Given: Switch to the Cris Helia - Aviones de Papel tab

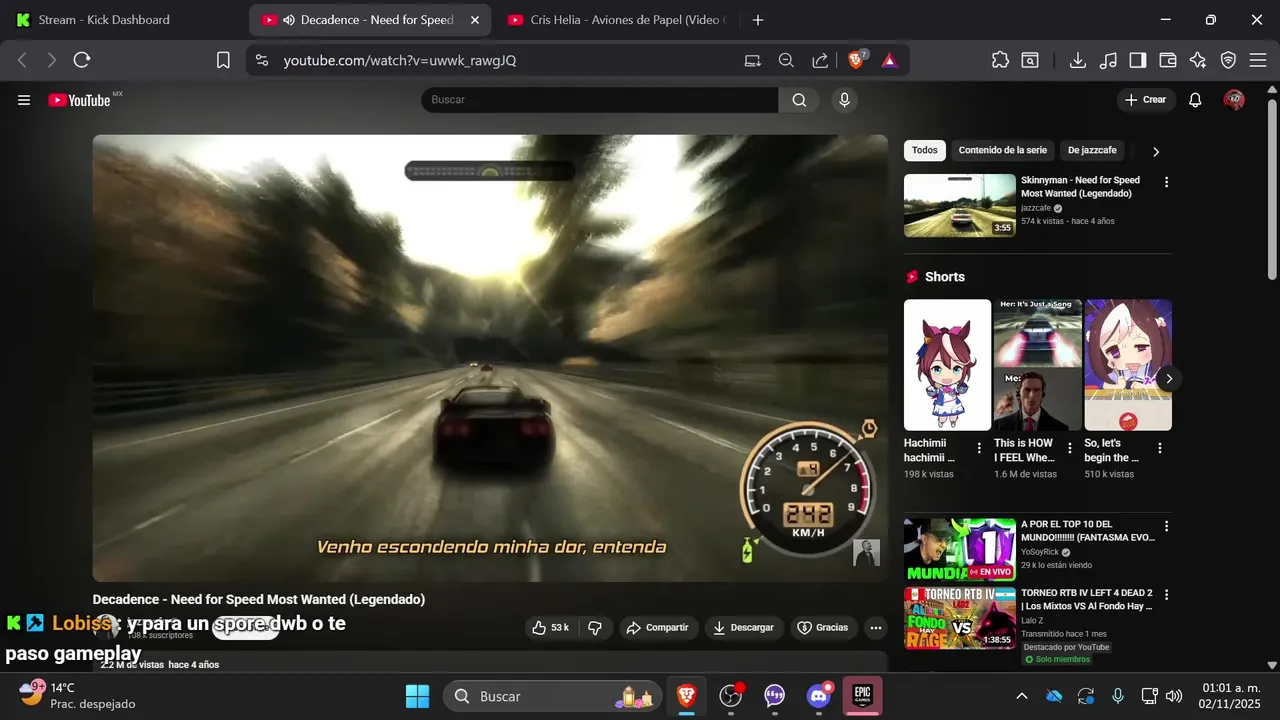Looking at the screenshot, I should pyautogui.click(x=616, y=20).
